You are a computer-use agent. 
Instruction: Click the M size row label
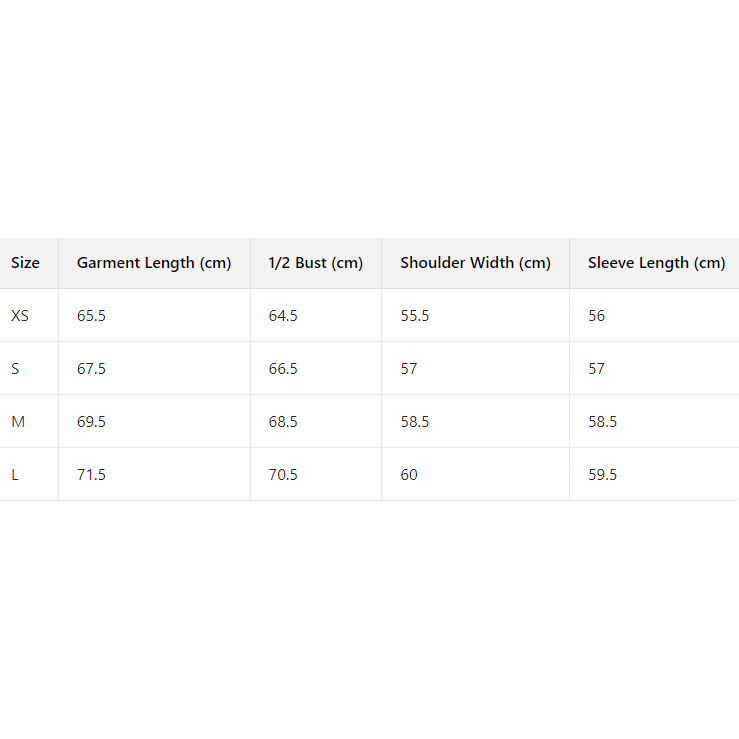pos(18,422)
